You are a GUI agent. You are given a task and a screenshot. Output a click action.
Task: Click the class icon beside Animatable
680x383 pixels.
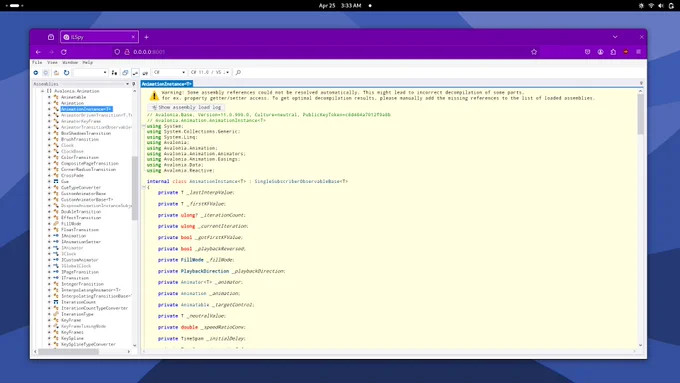click(56, 97)
